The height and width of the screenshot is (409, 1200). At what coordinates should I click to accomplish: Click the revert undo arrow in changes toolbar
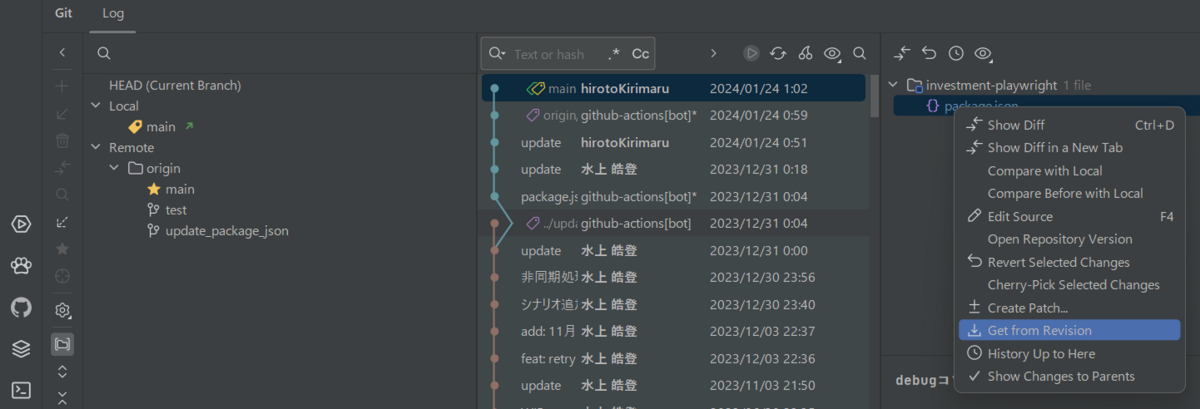click(929, 53)
